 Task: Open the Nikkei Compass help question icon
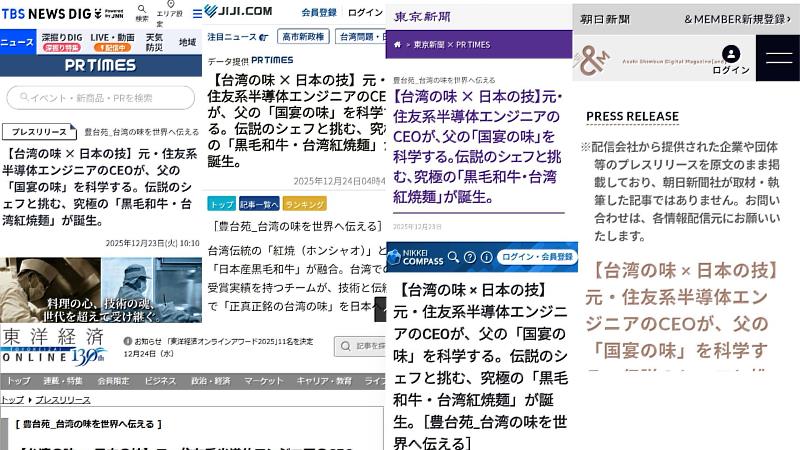click(470, 257)
